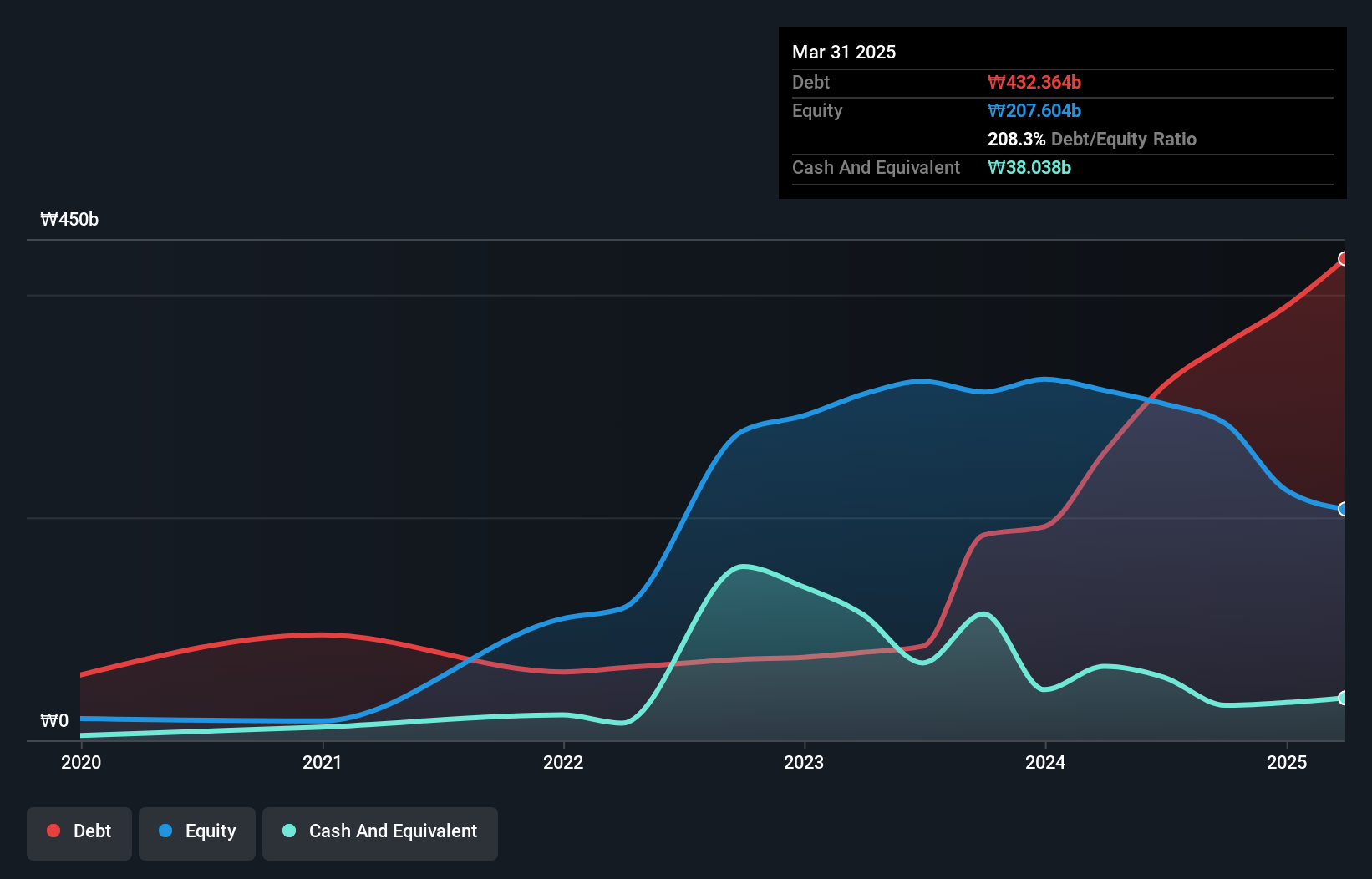
Task: Select the red Debt legend dot
Action: click(53, 831)
